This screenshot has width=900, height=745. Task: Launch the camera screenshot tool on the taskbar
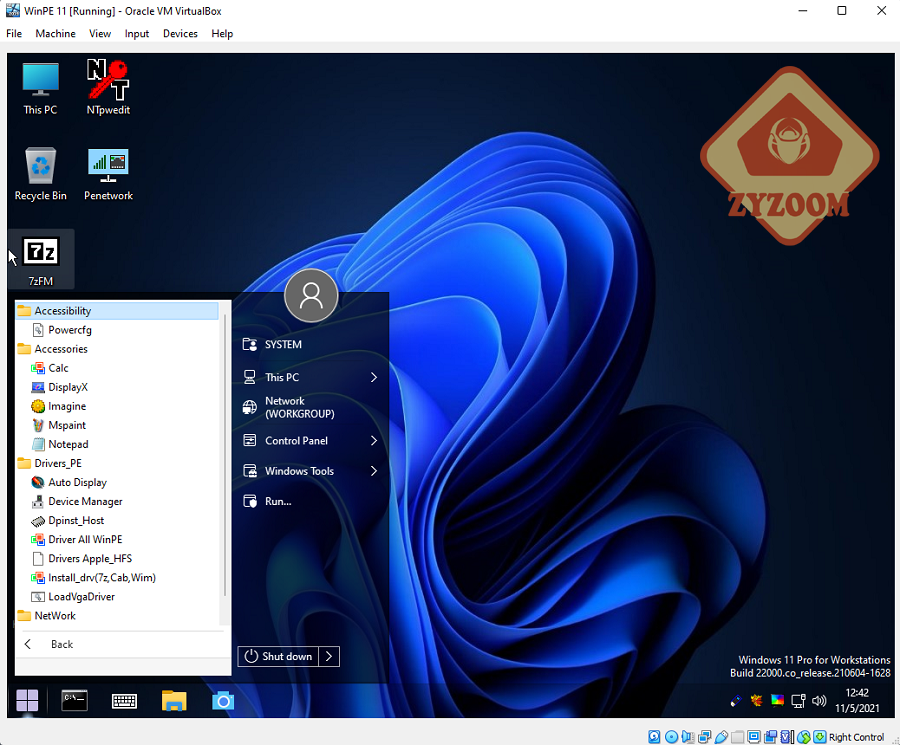223,701
